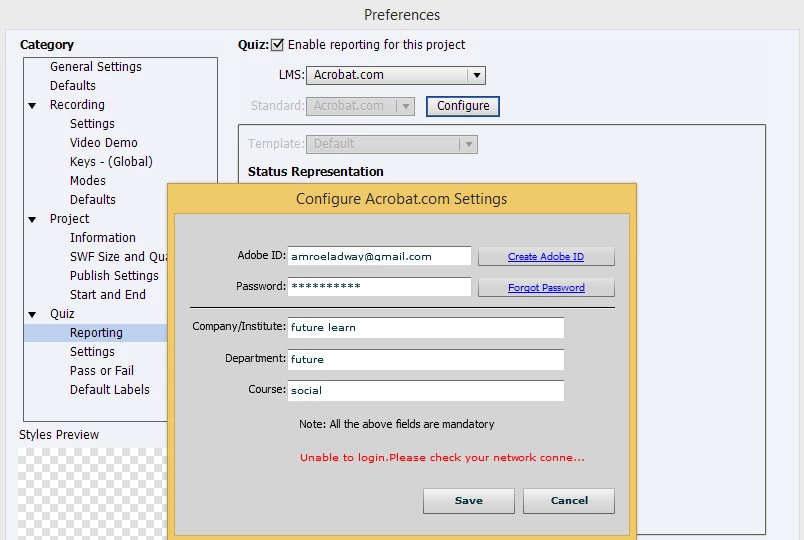Click the Adobe ID email field
Screen dimensions: 804x540
(x=379, y=256)
